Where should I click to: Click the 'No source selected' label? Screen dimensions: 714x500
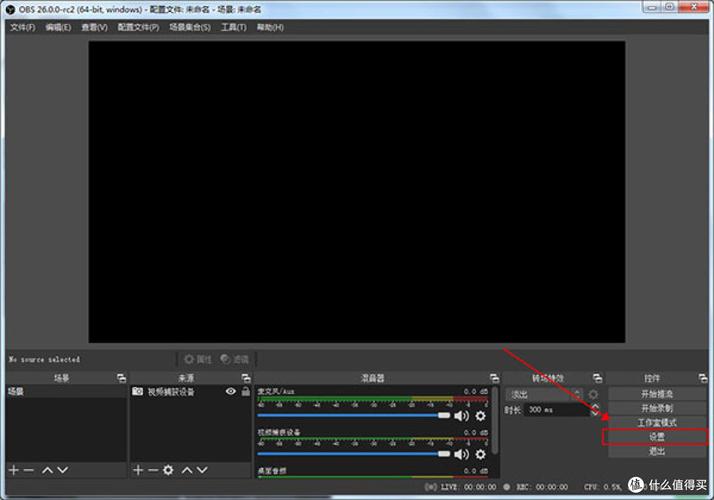44,359
